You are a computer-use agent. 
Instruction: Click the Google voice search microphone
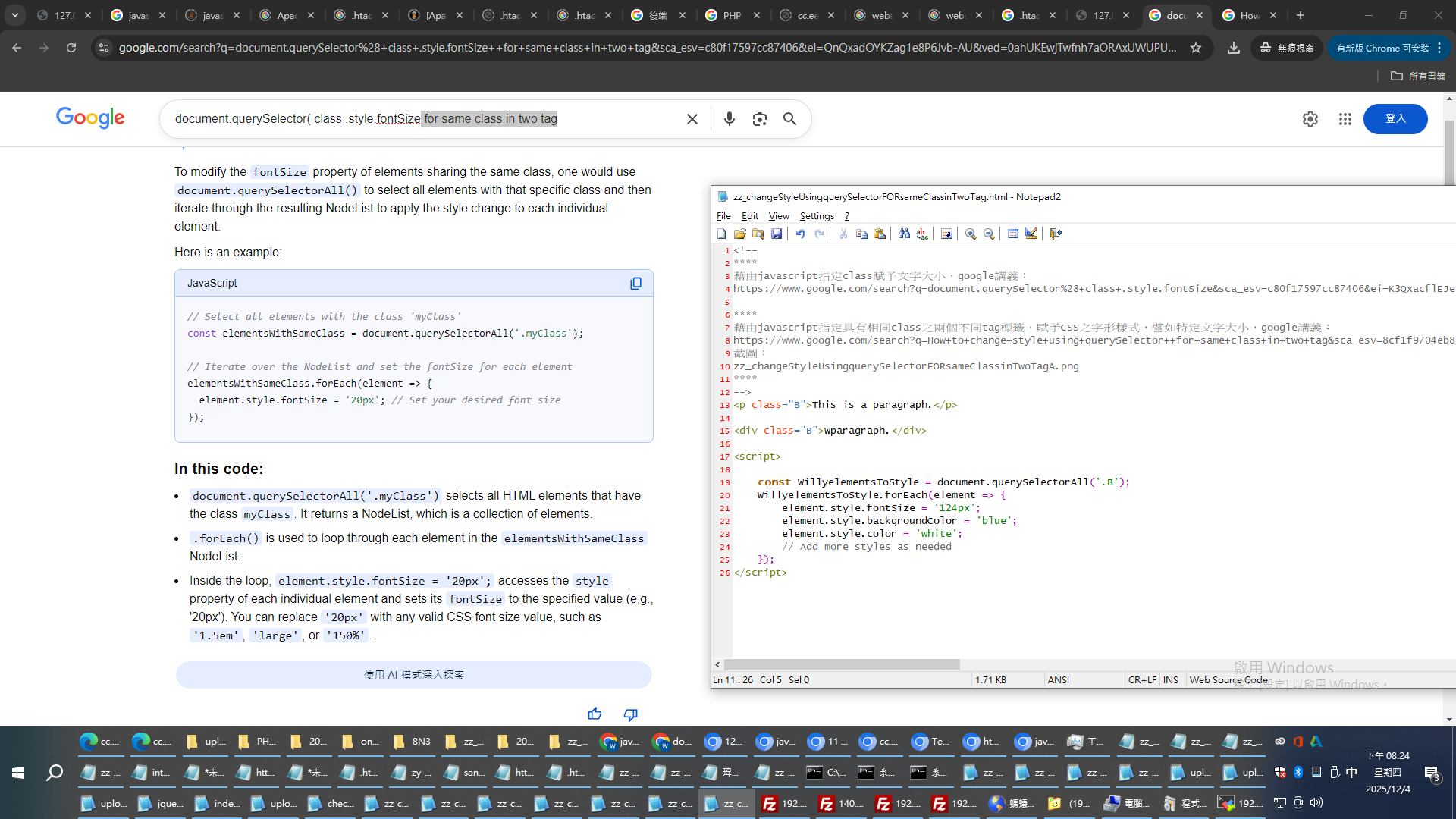point(730,119)
